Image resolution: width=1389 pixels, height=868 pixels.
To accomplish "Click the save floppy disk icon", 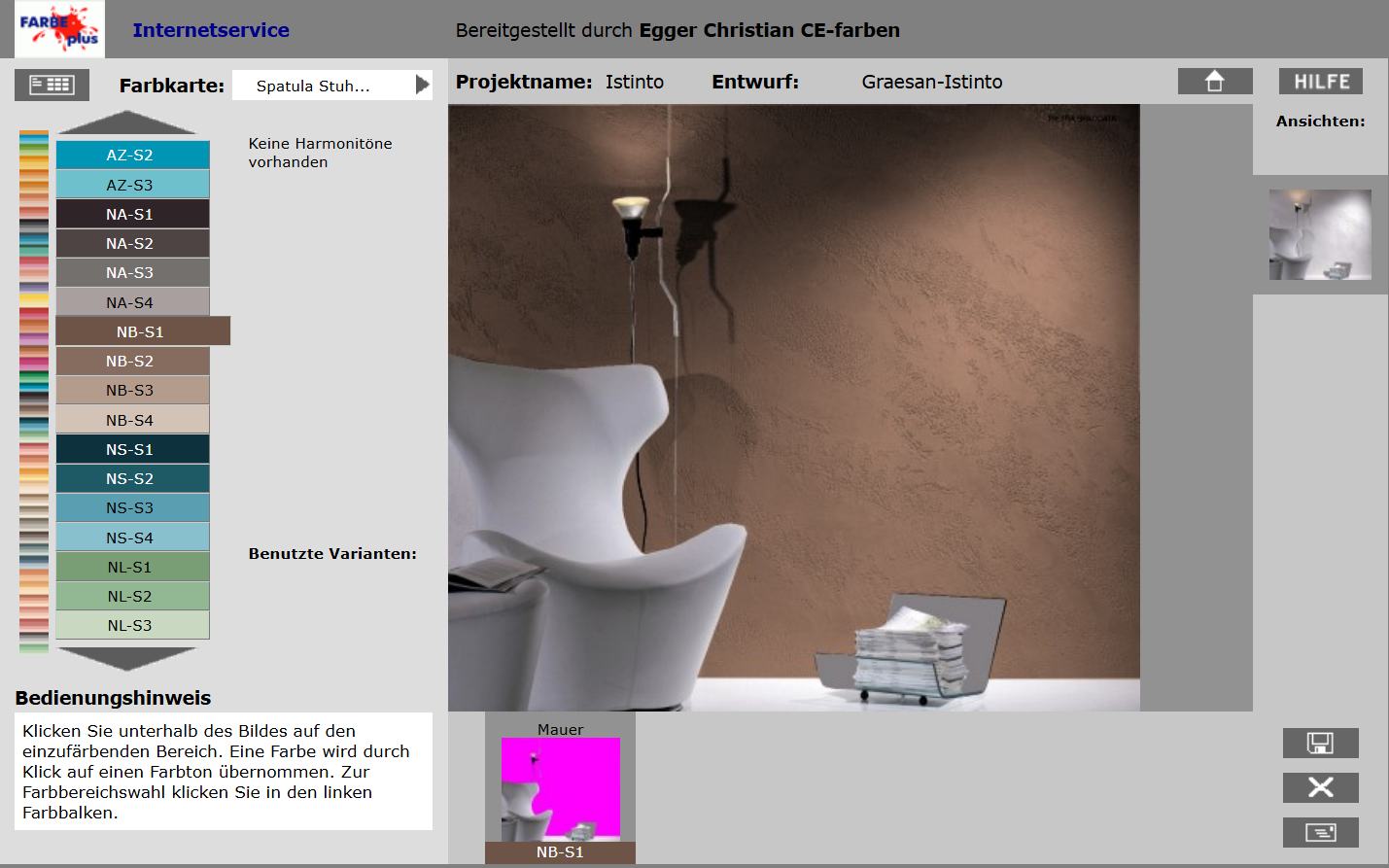I will 1320,744.
